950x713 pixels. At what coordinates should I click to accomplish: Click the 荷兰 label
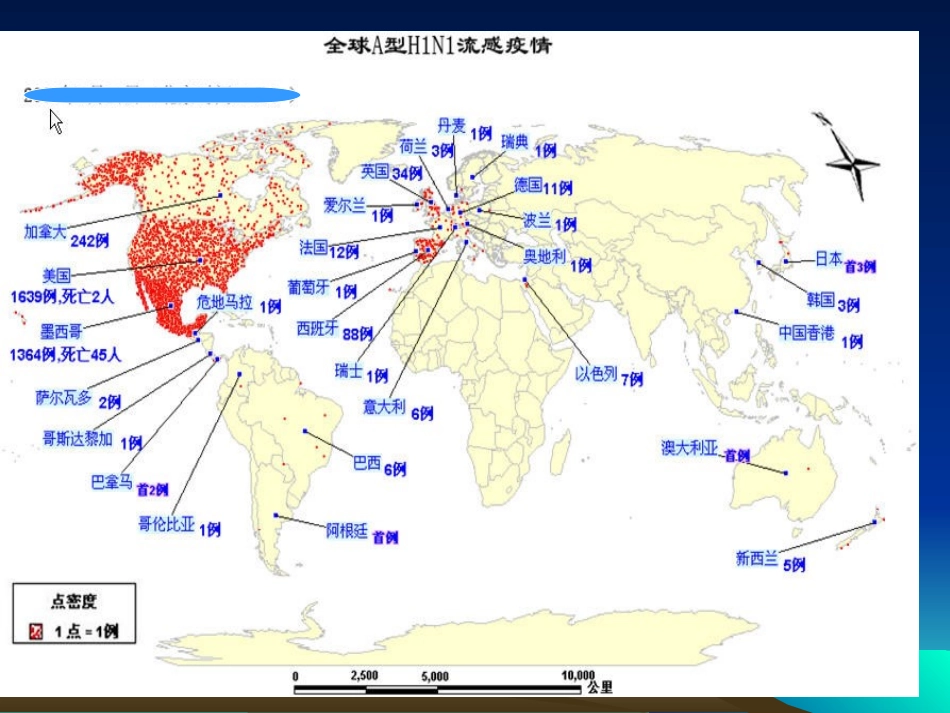413,146
